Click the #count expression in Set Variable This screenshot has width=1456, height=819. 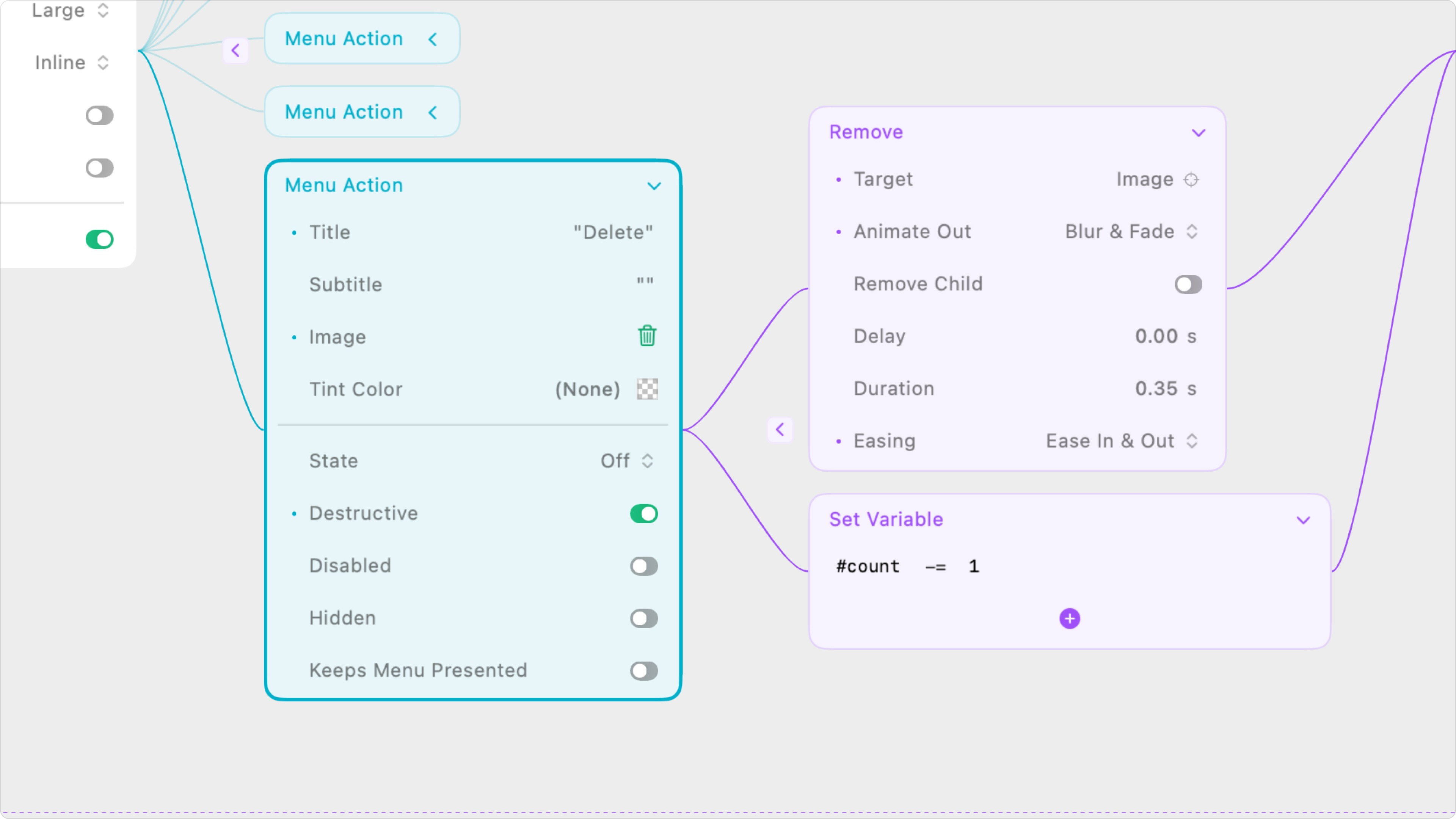click(x=868, y=566)
